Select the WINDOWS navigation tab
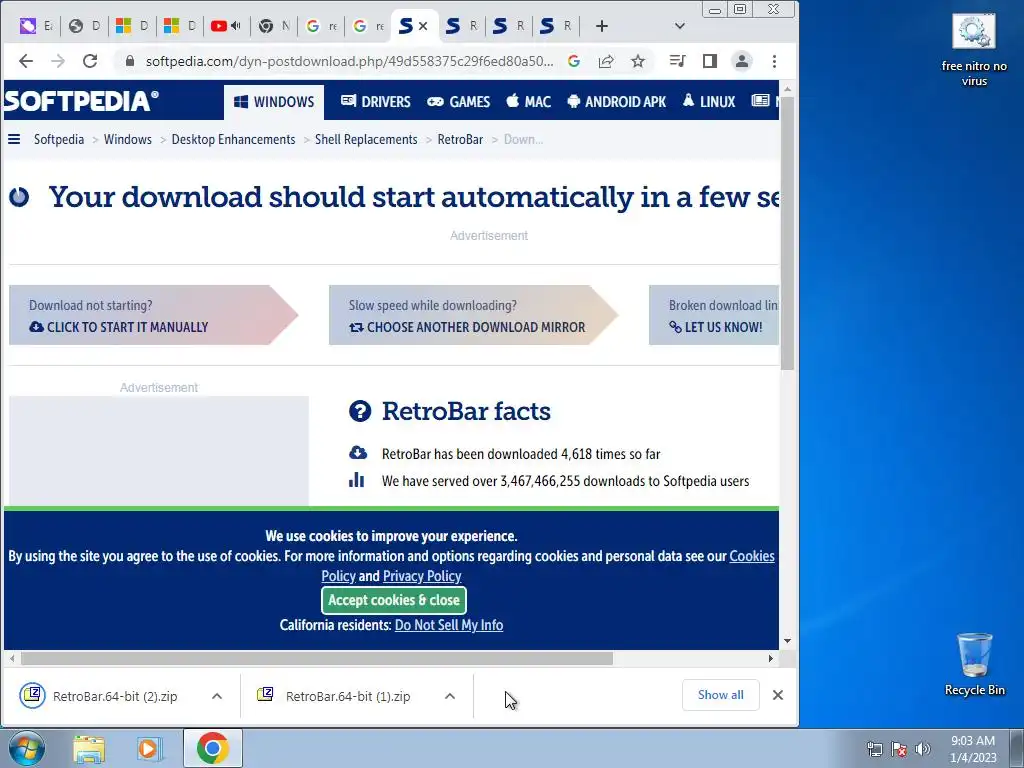The image size is (1024, 768). pos(274,102)
